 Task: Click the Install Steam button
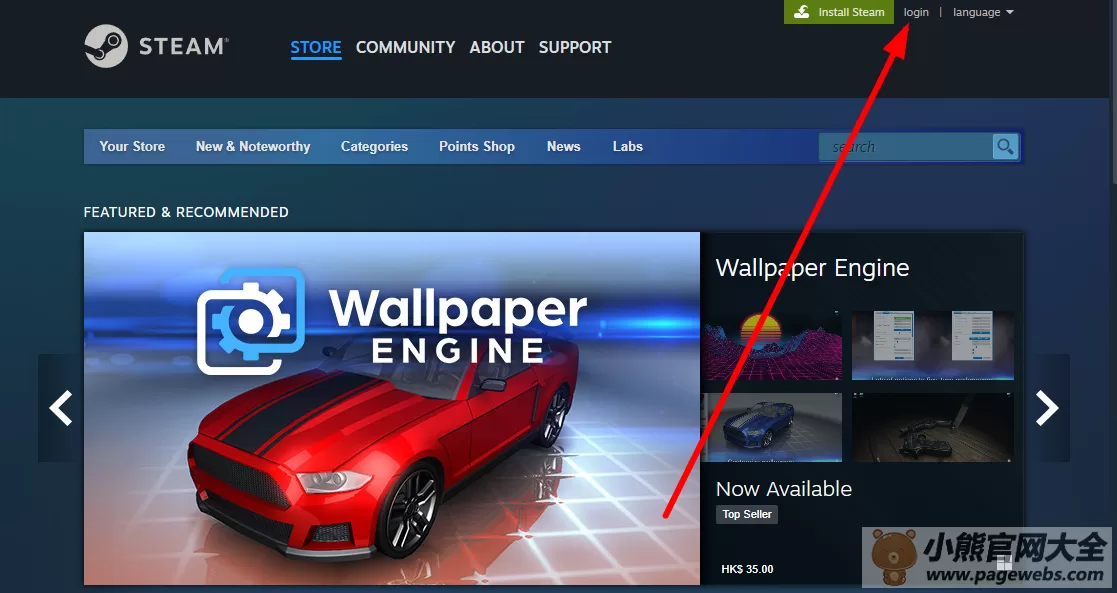click(x=839, y=12)
